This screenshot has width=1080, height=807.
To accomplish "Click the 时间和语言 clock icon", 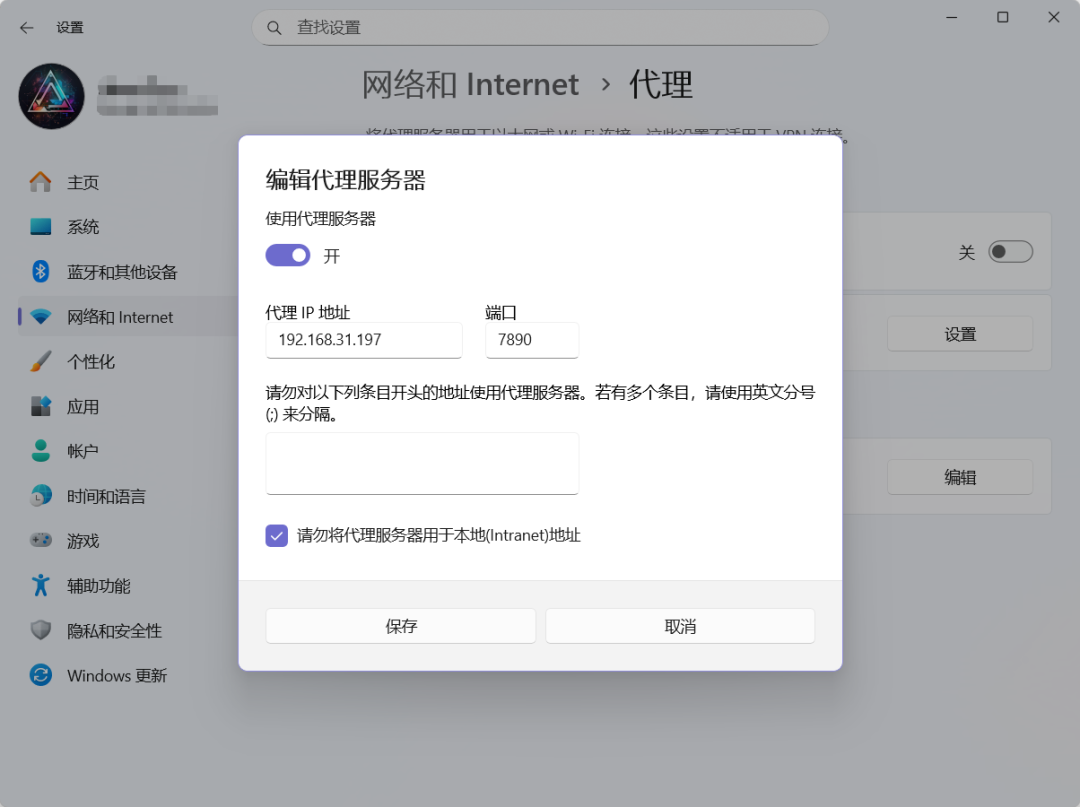I will [x=41, y=496].
